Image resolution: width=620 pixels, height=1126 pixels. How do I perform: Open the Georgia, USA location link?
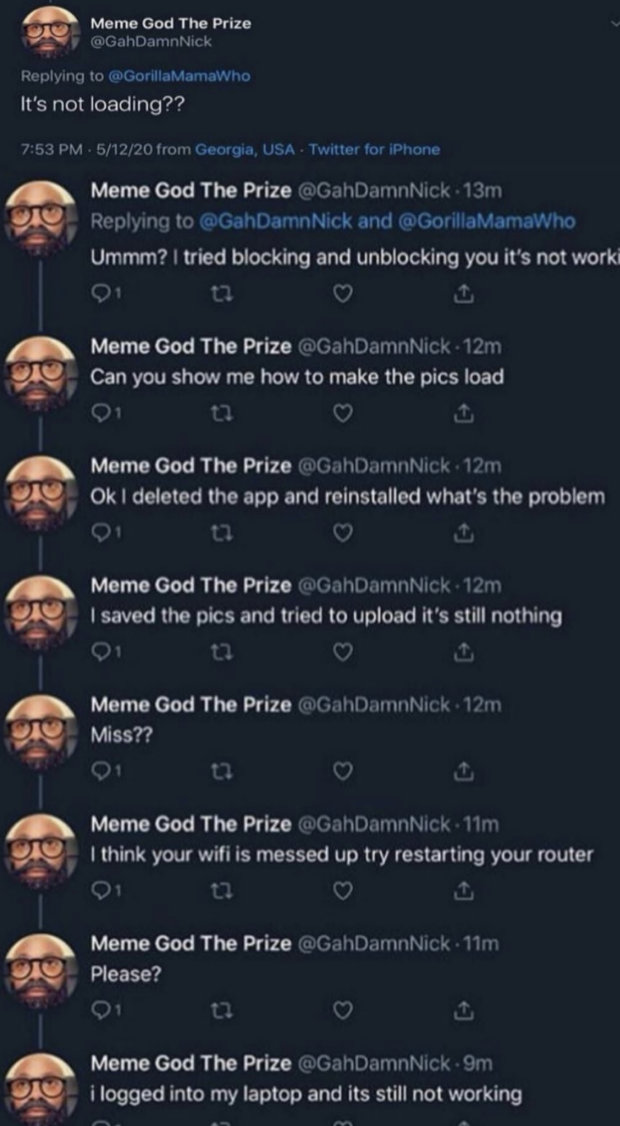(x=245, y=149)
